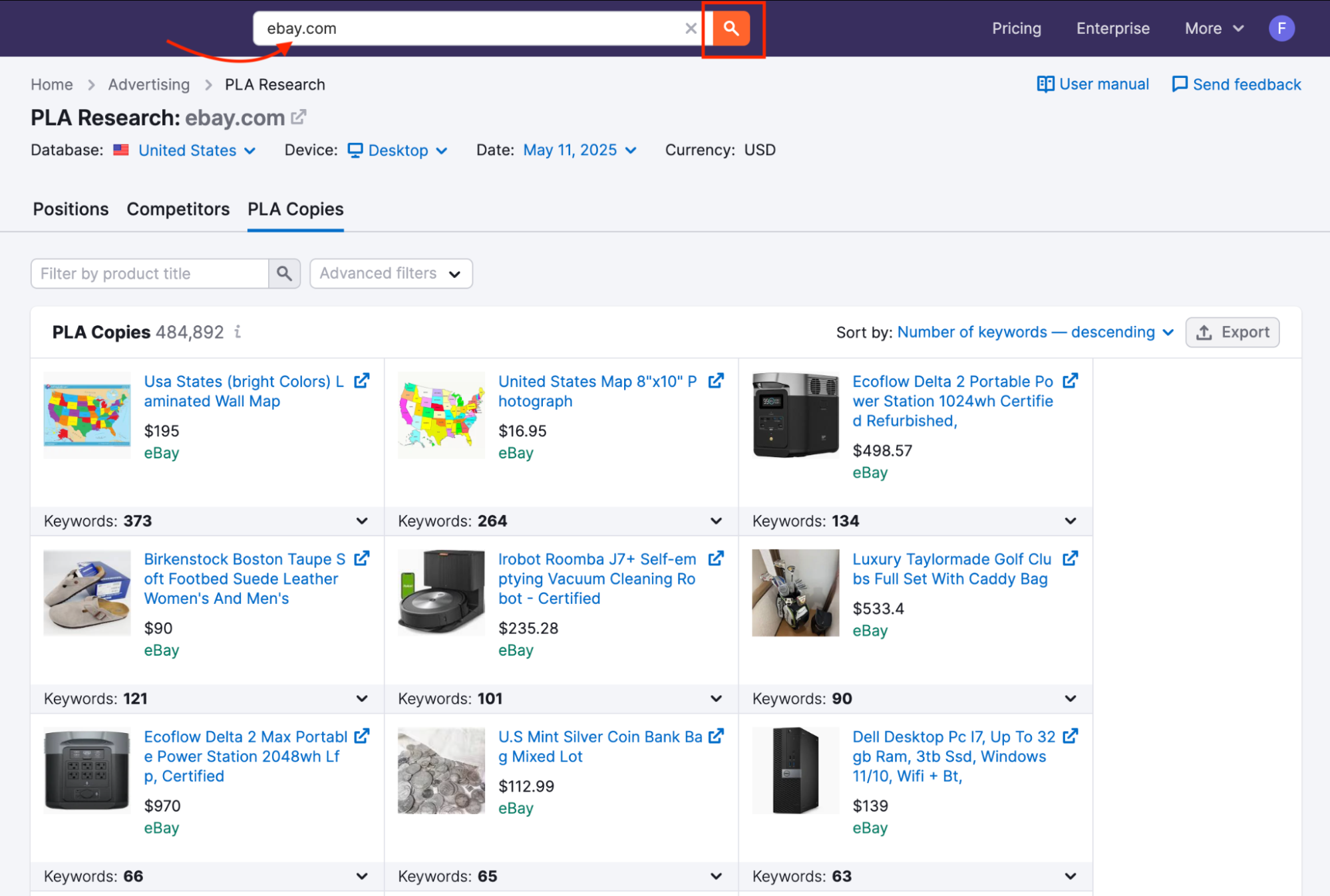Image resolution: width=1330 pixels, height=896 pixels.
Task: Click the PLA Copies info icon
Action: click(x=238, y=331)
